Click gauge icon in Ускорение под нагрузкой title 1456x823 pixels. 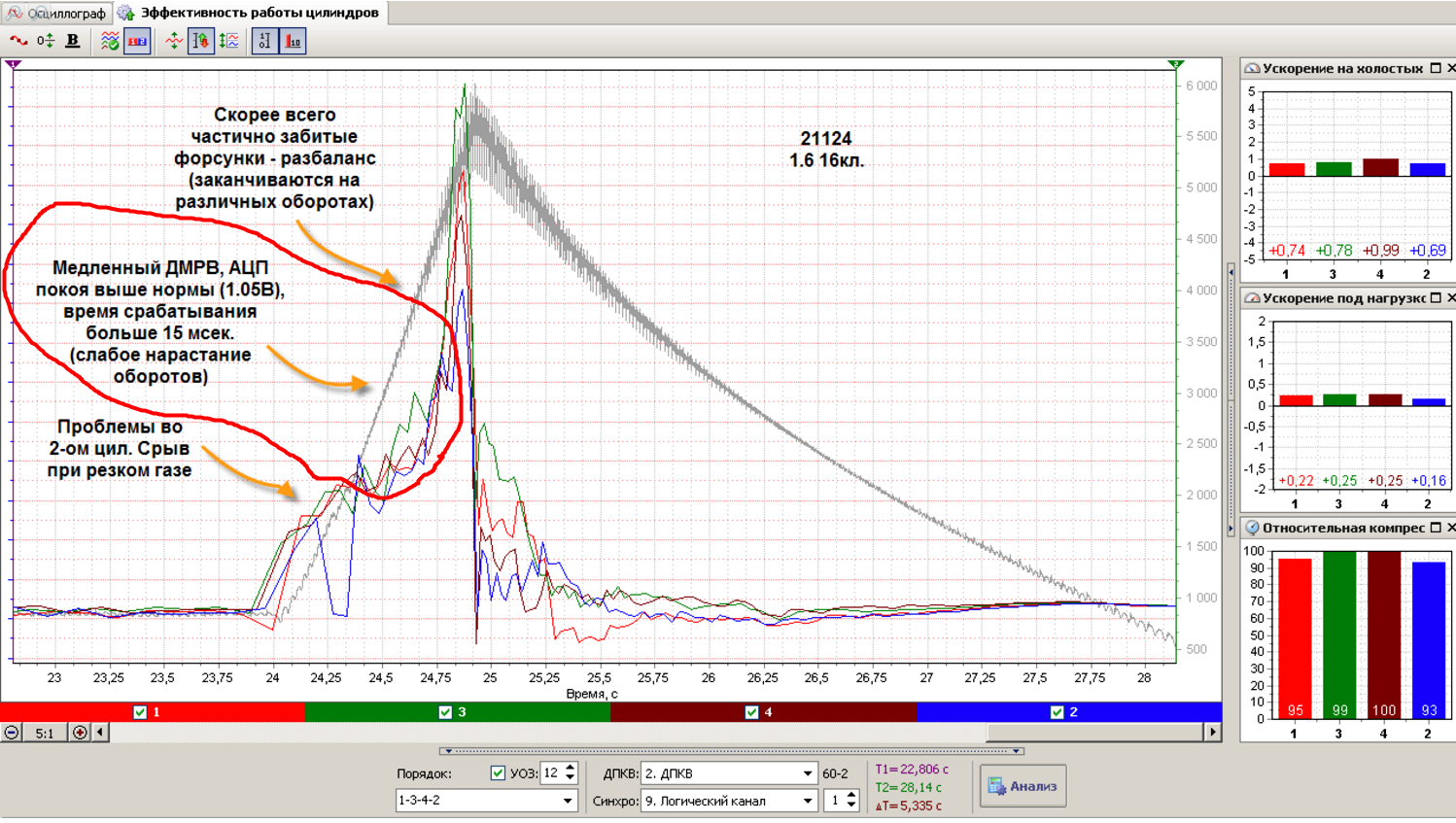pos(1252,298)
